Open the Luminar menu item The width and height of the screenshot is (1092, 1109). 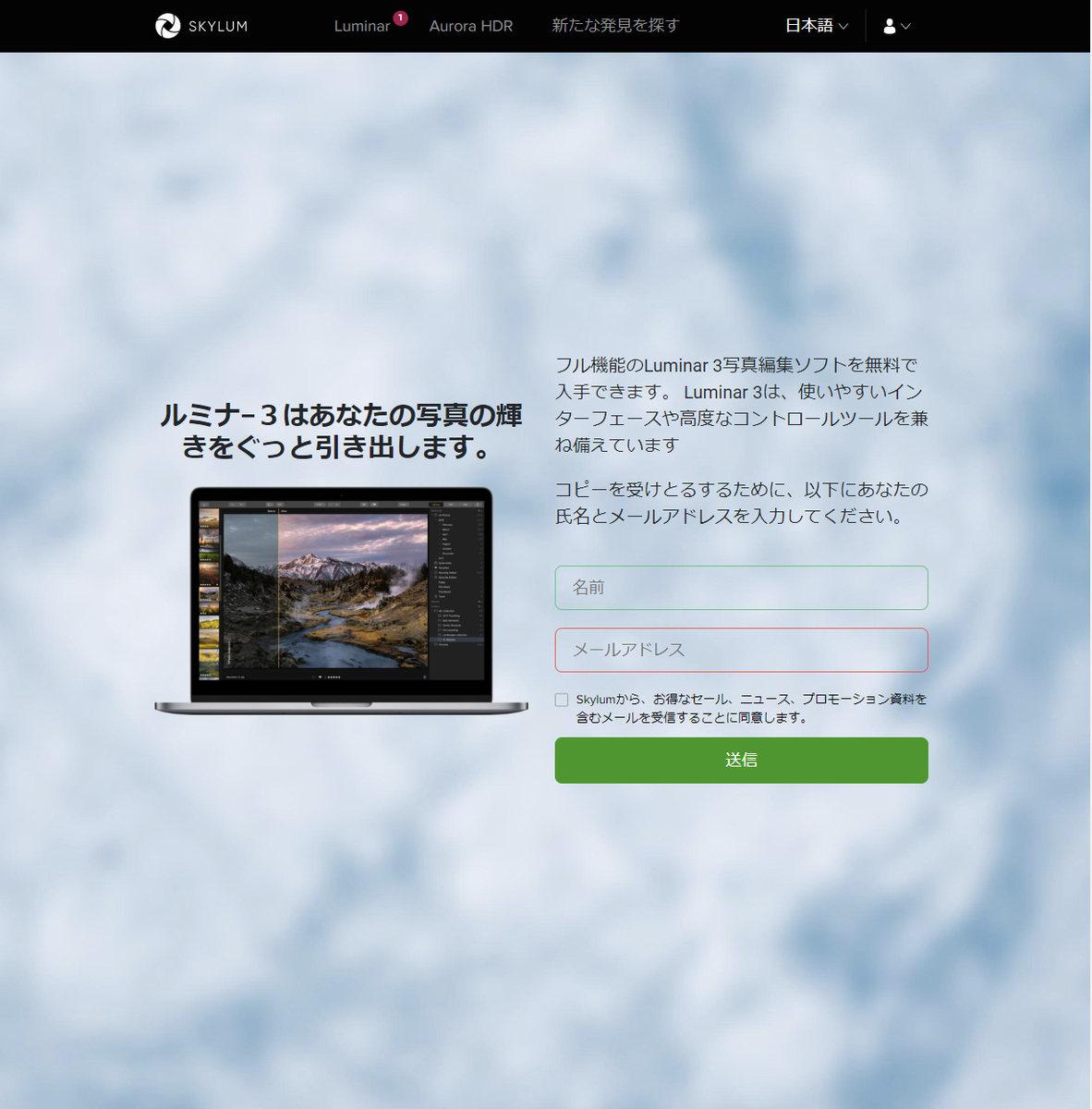[x=361, y=26]
